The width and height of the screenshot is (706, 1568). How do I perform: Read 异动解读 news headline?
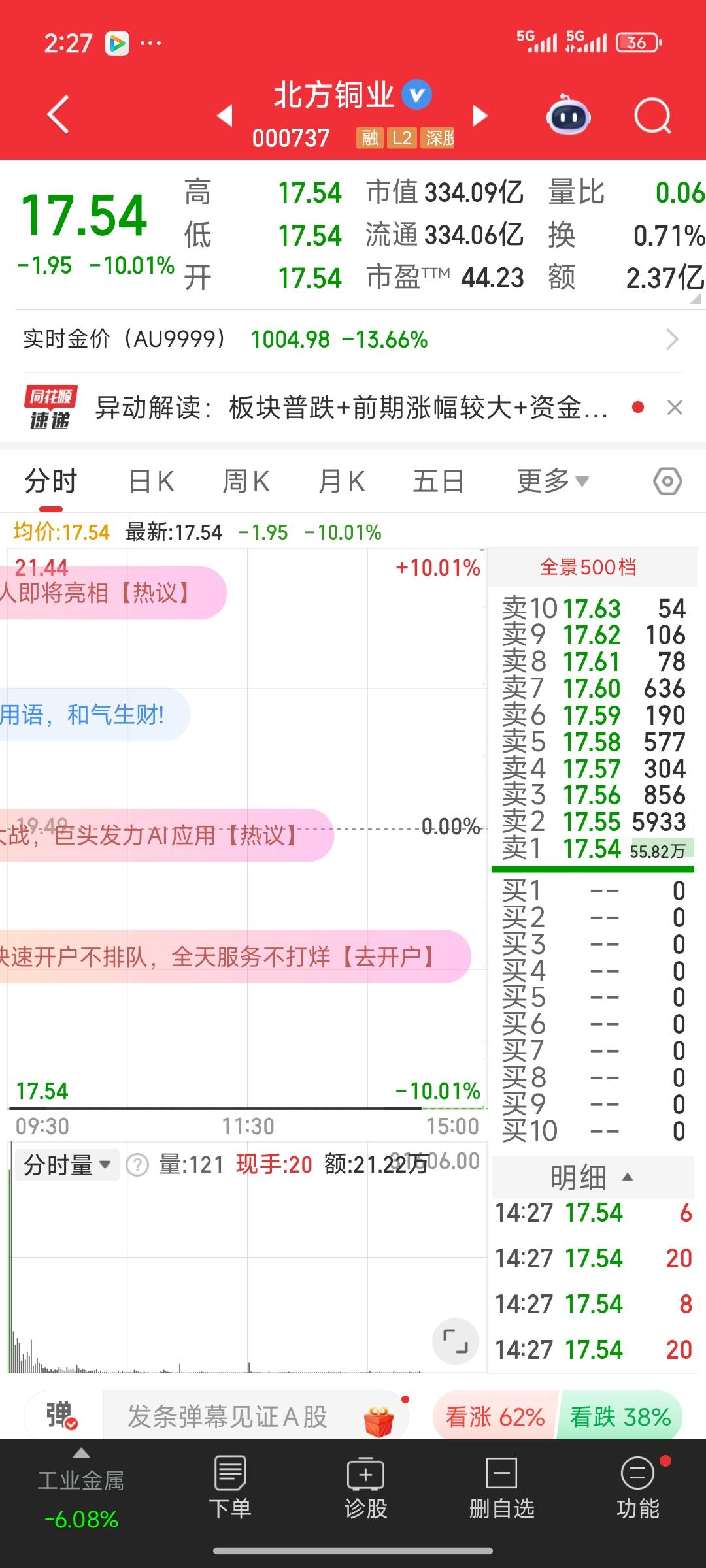pos(352,408)
